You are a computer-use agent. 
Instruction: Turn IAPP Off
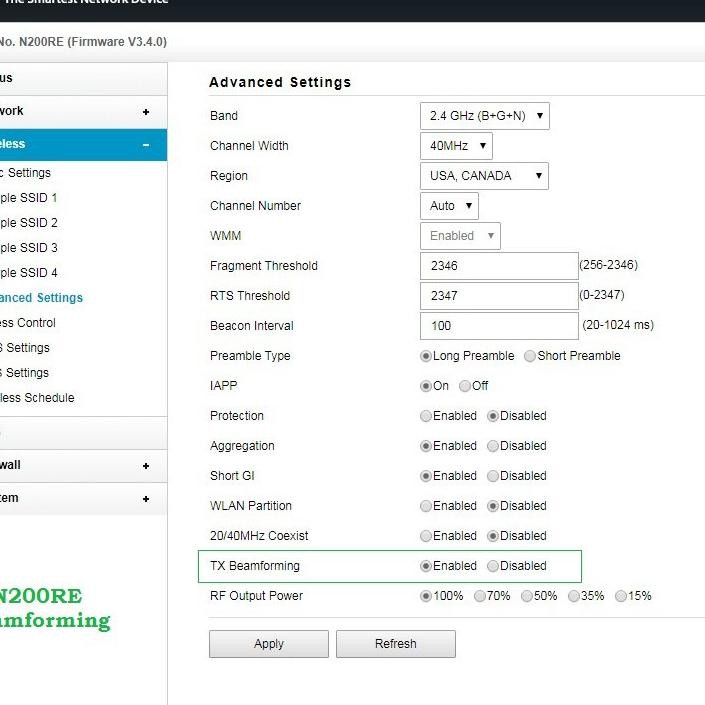click(x=465, y=386)
